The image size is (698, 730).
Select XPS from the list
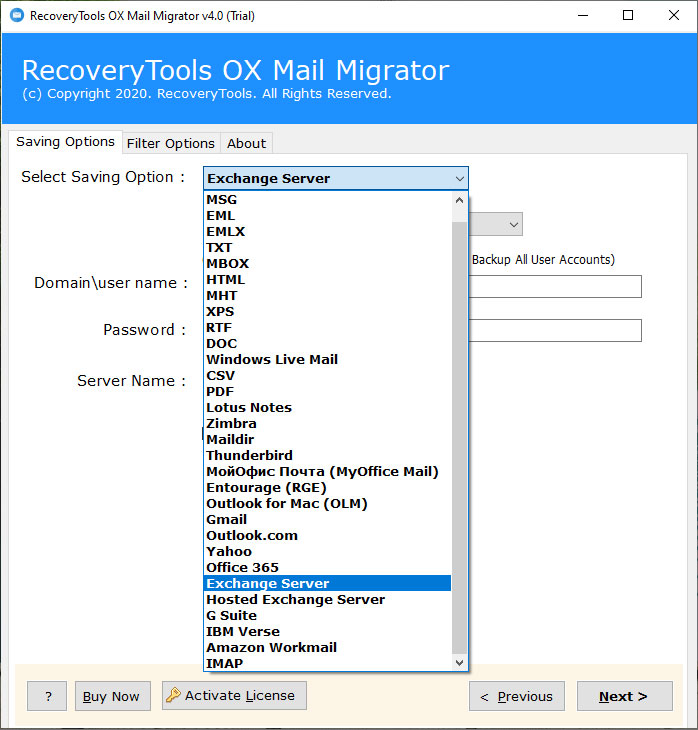[x=328, y=311]
